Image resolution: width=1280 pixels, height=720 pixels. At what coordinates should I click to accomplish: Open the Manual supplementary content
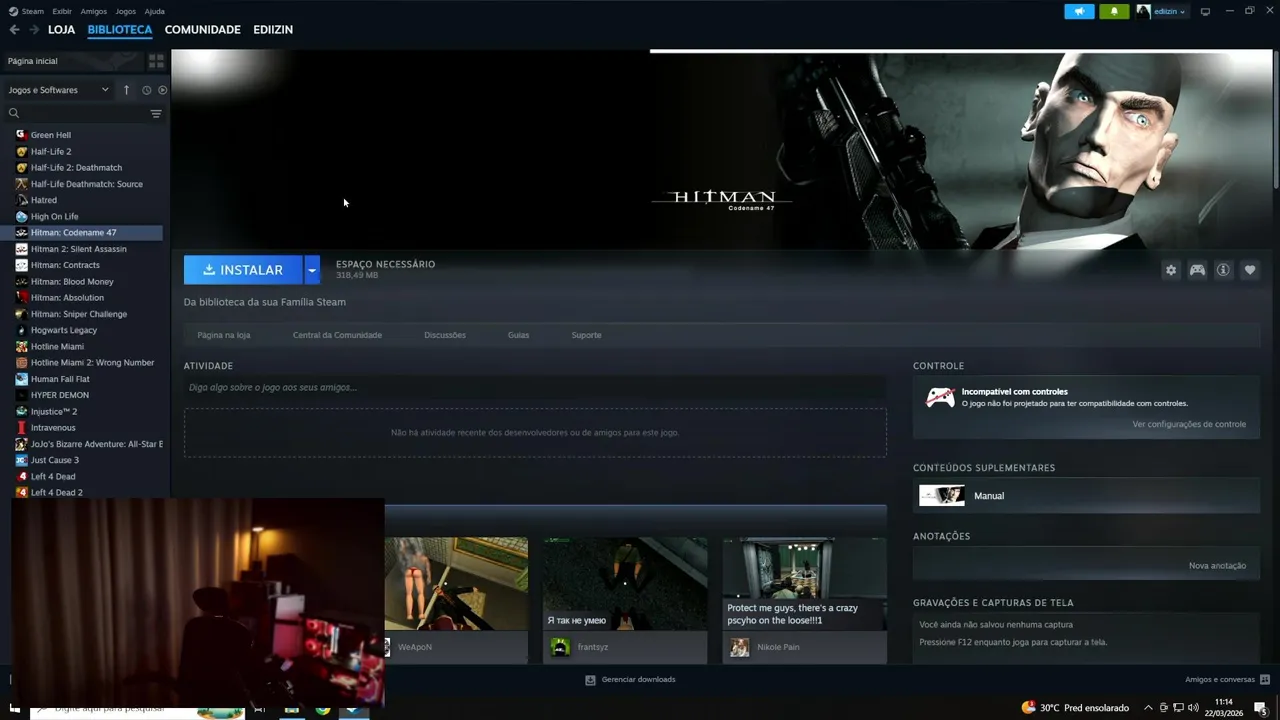(1086, 495)
